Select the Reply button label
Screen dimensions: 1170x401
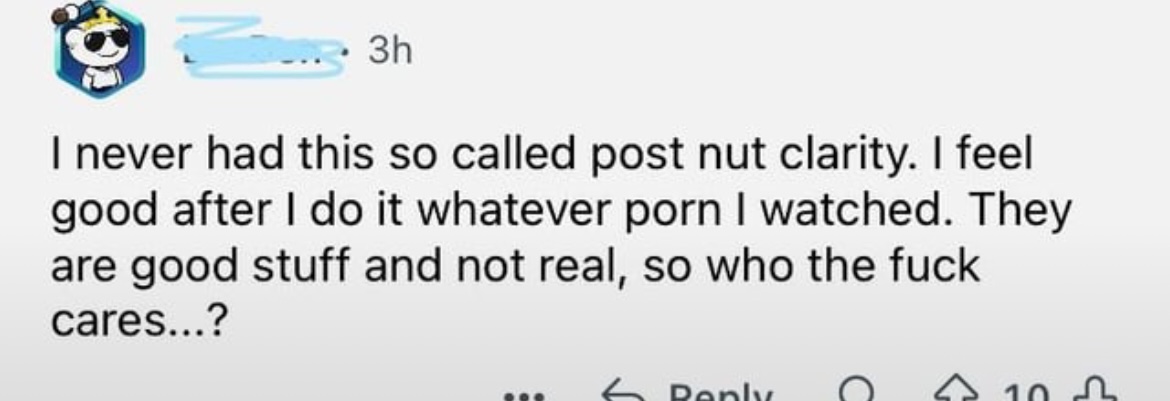[720, 394]
